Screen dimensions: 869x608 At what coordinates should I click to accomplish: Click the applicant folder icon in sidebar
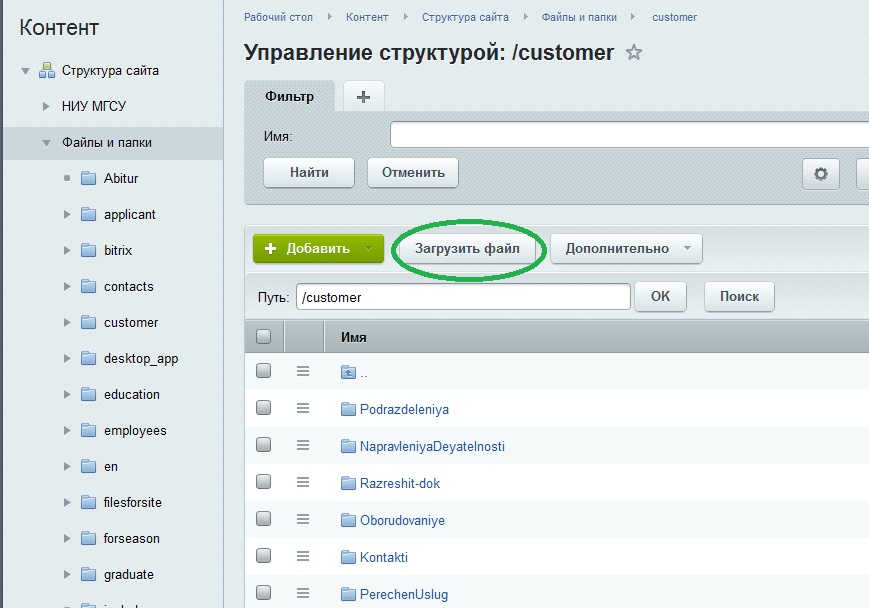click(x=88, y=214)
